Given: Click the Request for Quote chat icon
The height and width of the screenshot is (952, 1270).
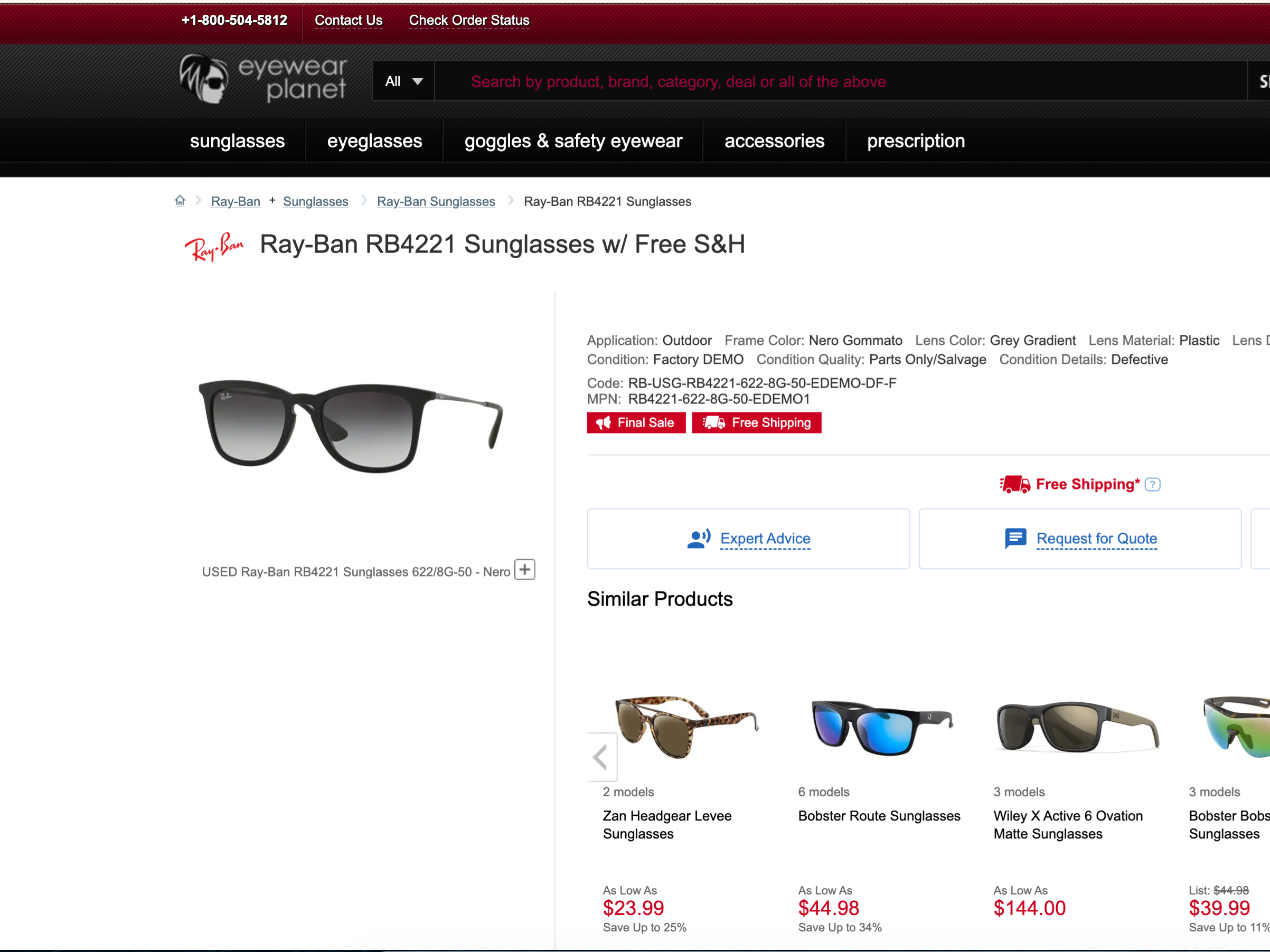Looking at the screenshot, I should pyautogui.click(x=1015, y=539).
